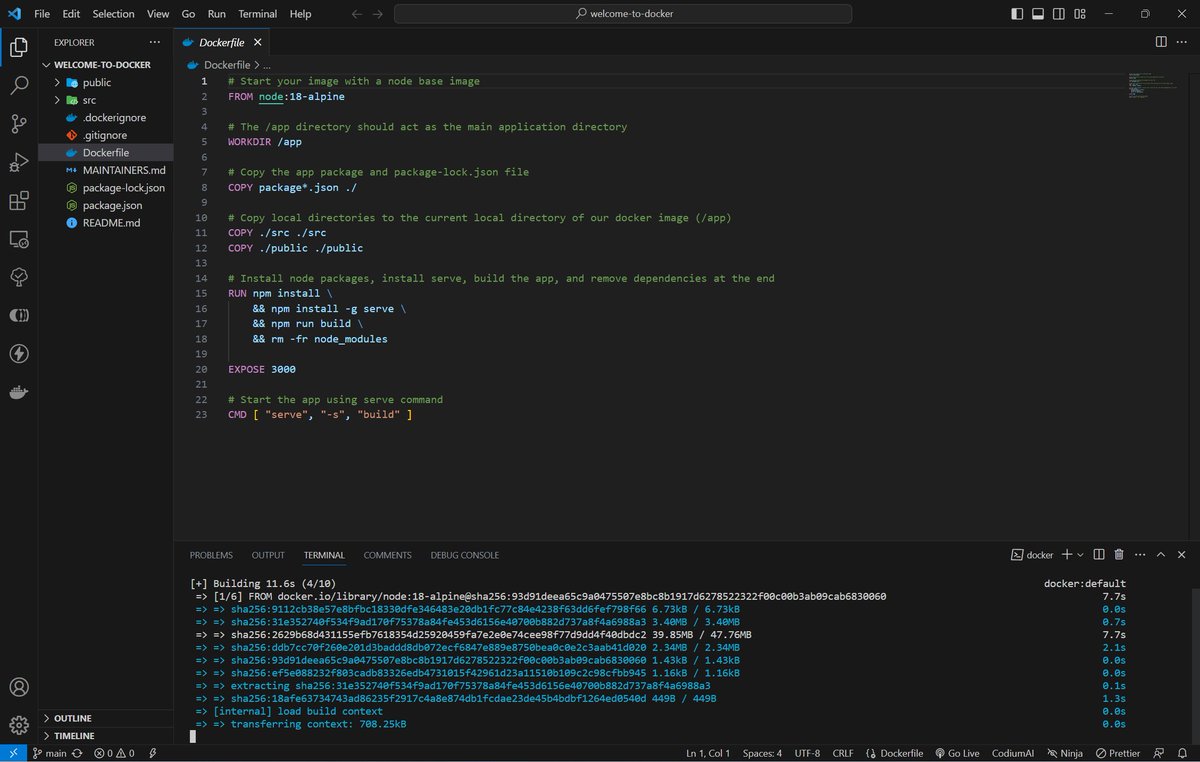1200x762 pixels.
Task: Open notifications bell in status bar
Action: point(1184,753)
